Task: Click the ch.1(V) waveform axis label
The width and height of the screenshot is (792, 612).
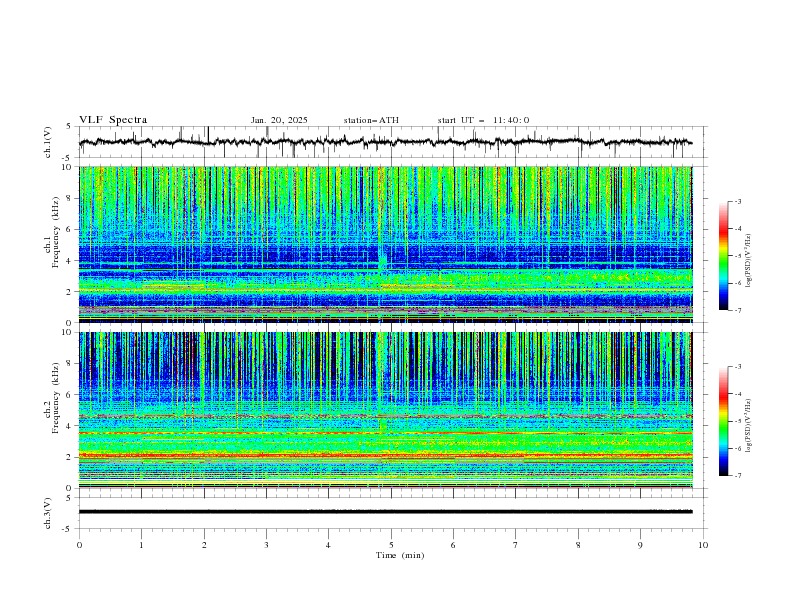Action: pos(48,142)
